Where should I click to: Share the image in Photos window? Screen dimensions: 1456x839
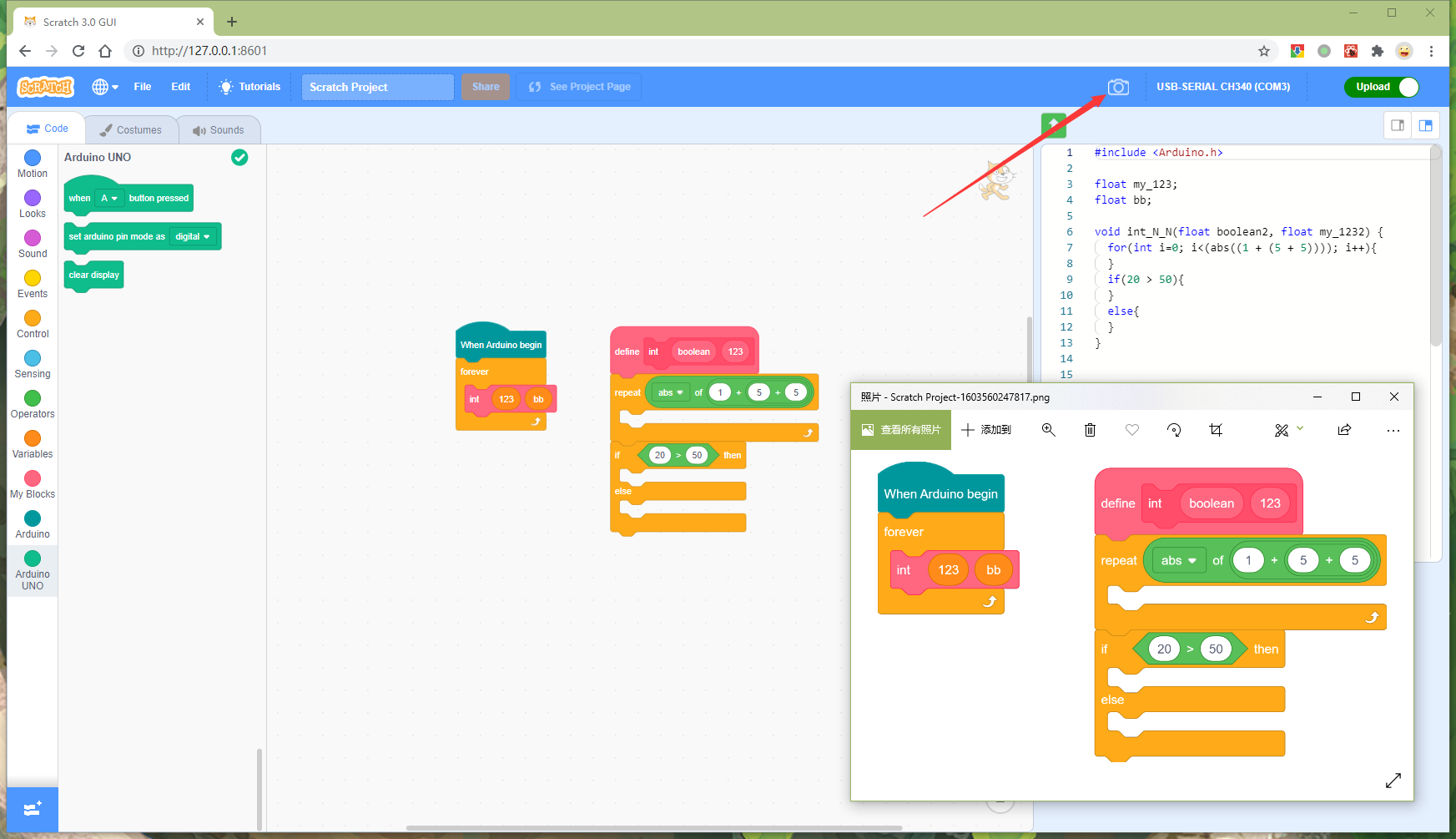click(1344, 430)
